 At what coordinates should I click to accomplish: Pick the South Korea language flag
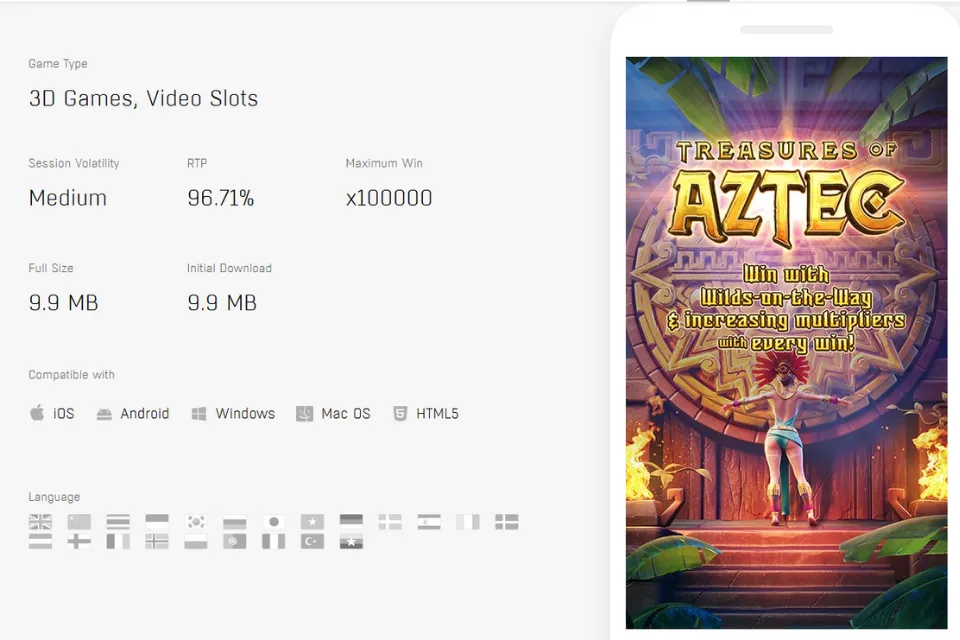click(x=195, y=521)
